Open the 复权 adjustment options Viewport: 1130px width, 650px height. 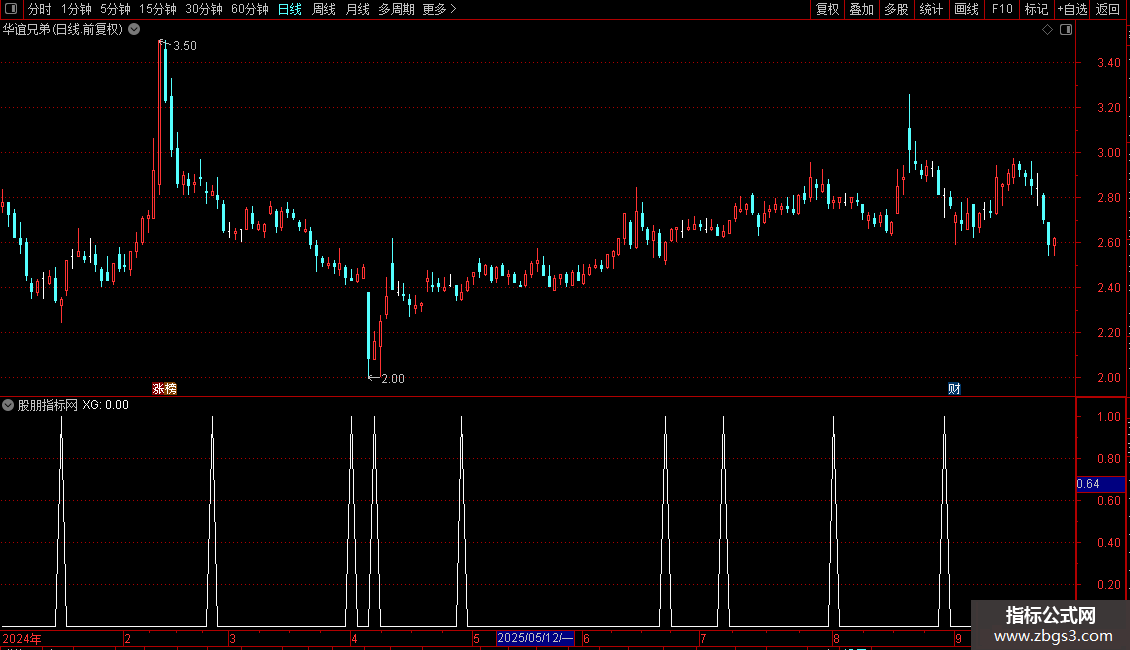click(x=827, y=9)
